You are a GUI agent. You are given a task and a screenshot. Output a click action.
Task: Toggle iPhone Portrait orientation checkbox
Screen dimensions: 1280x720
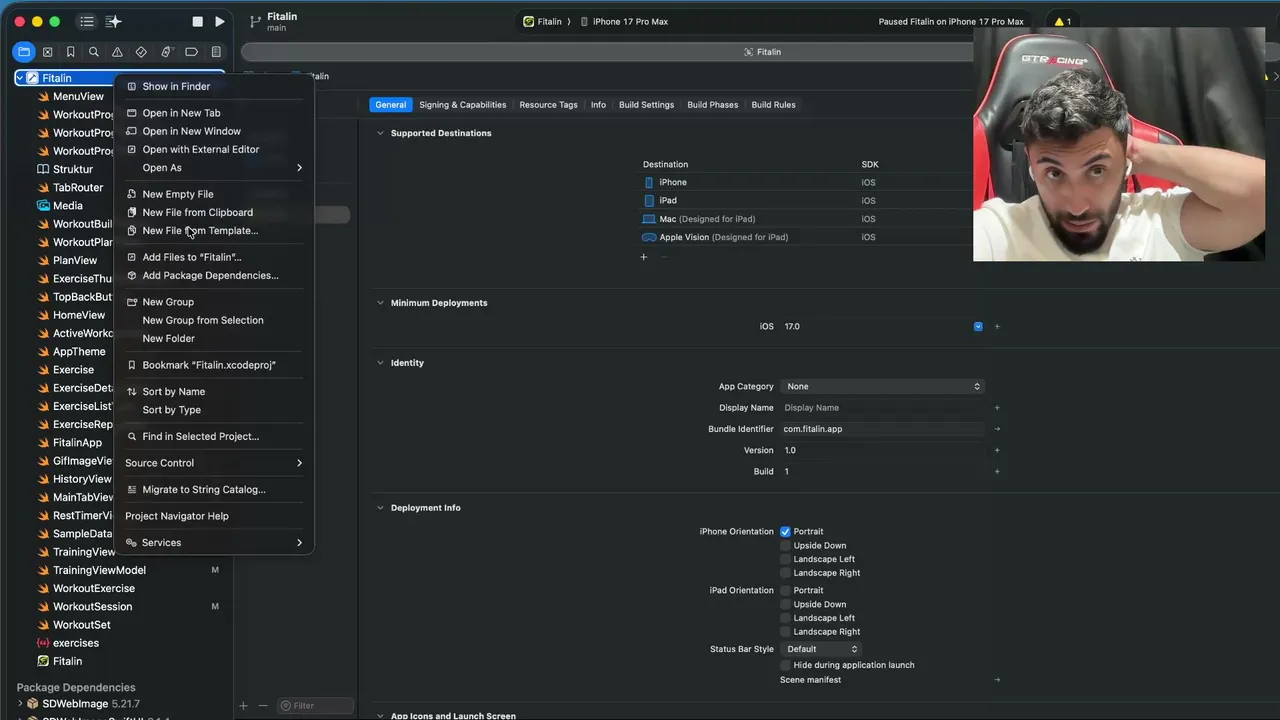coord(785,532)
